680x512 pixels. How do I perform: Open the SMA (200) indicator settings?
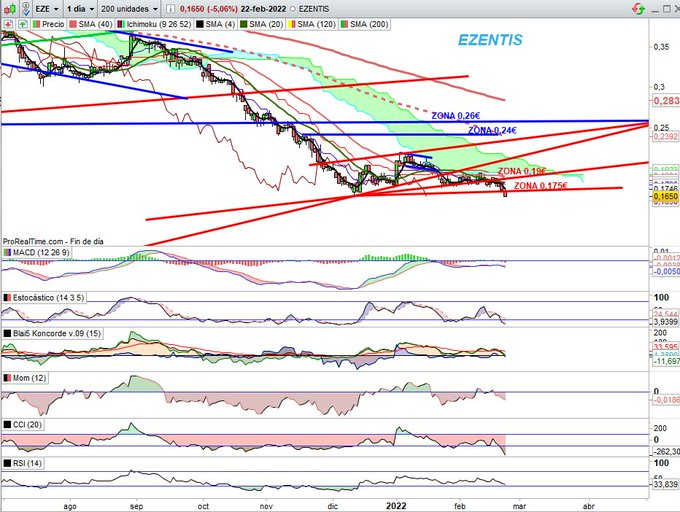tap(364, 24)
